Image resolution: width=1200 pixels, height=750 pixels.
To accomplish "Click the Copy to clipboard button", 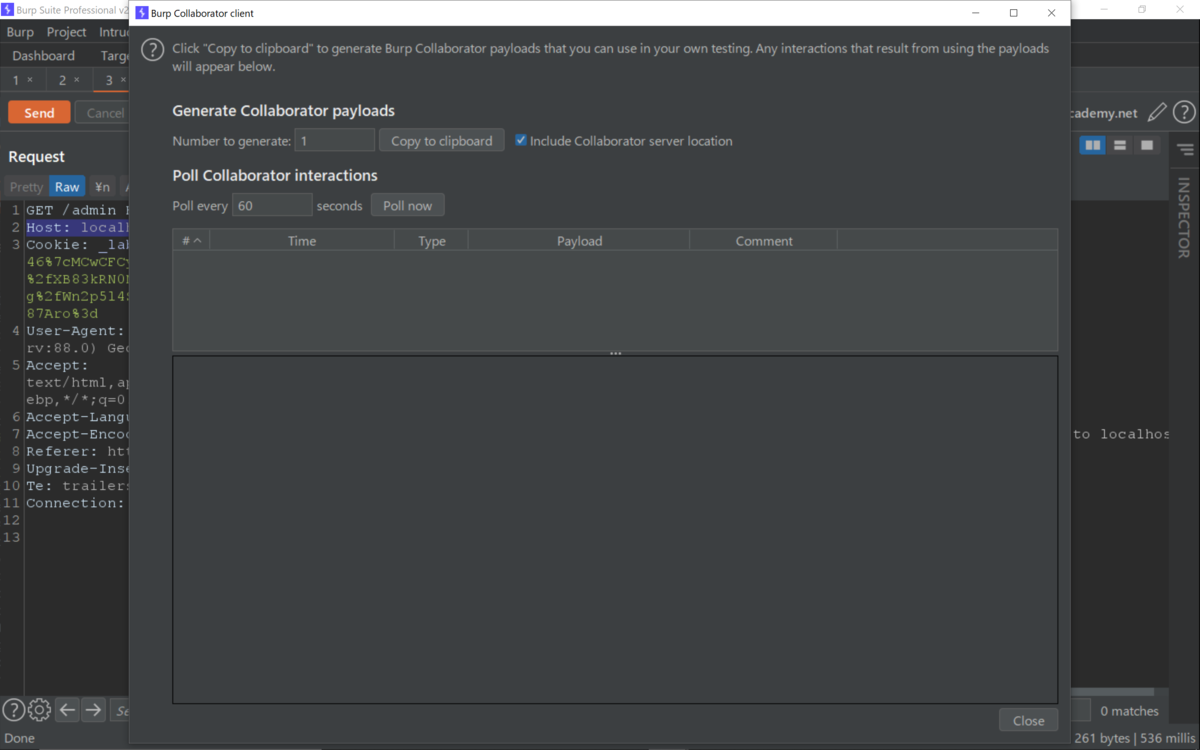I will click(442, 141).
